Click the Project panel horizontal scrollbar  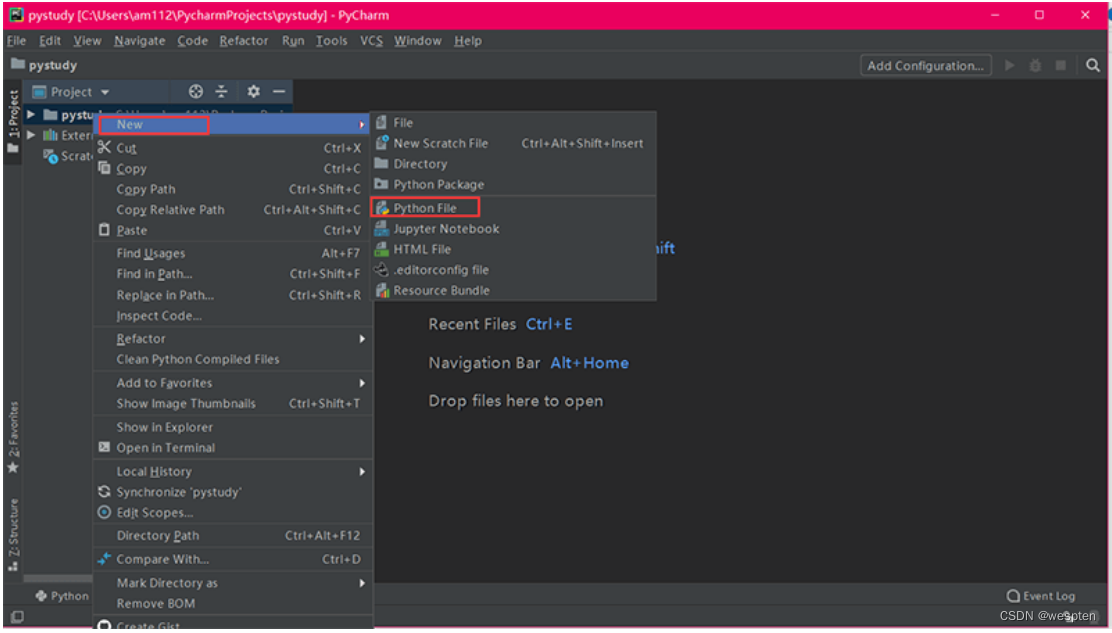click(58, 579)
